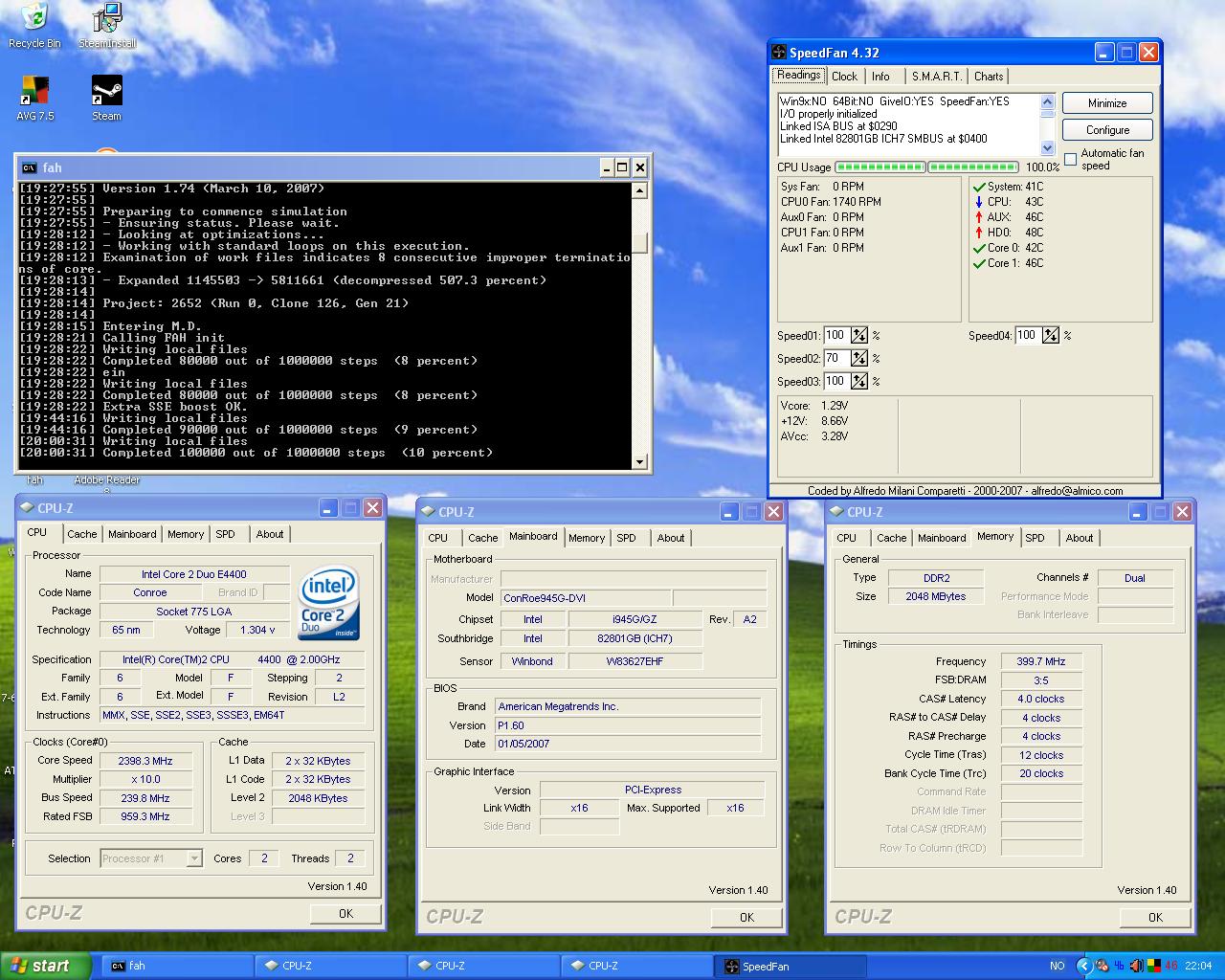The width and height of the screenshot is (1225, 980).
Task: Click the volume icon in system tray
Action: coord(1136,966)
